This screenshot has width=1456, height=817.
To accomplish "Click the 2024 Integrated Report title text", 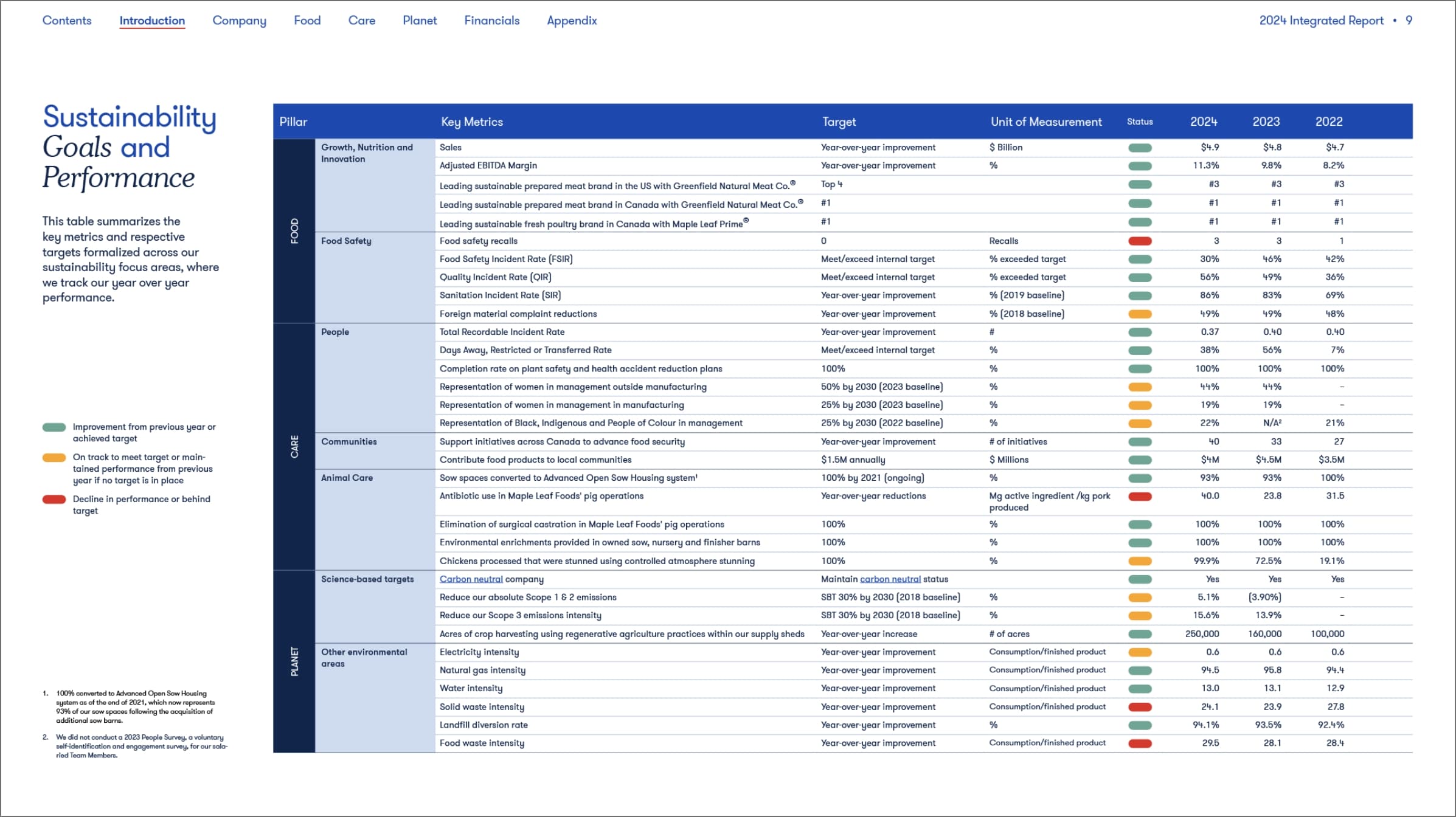I will (1321, 20).
